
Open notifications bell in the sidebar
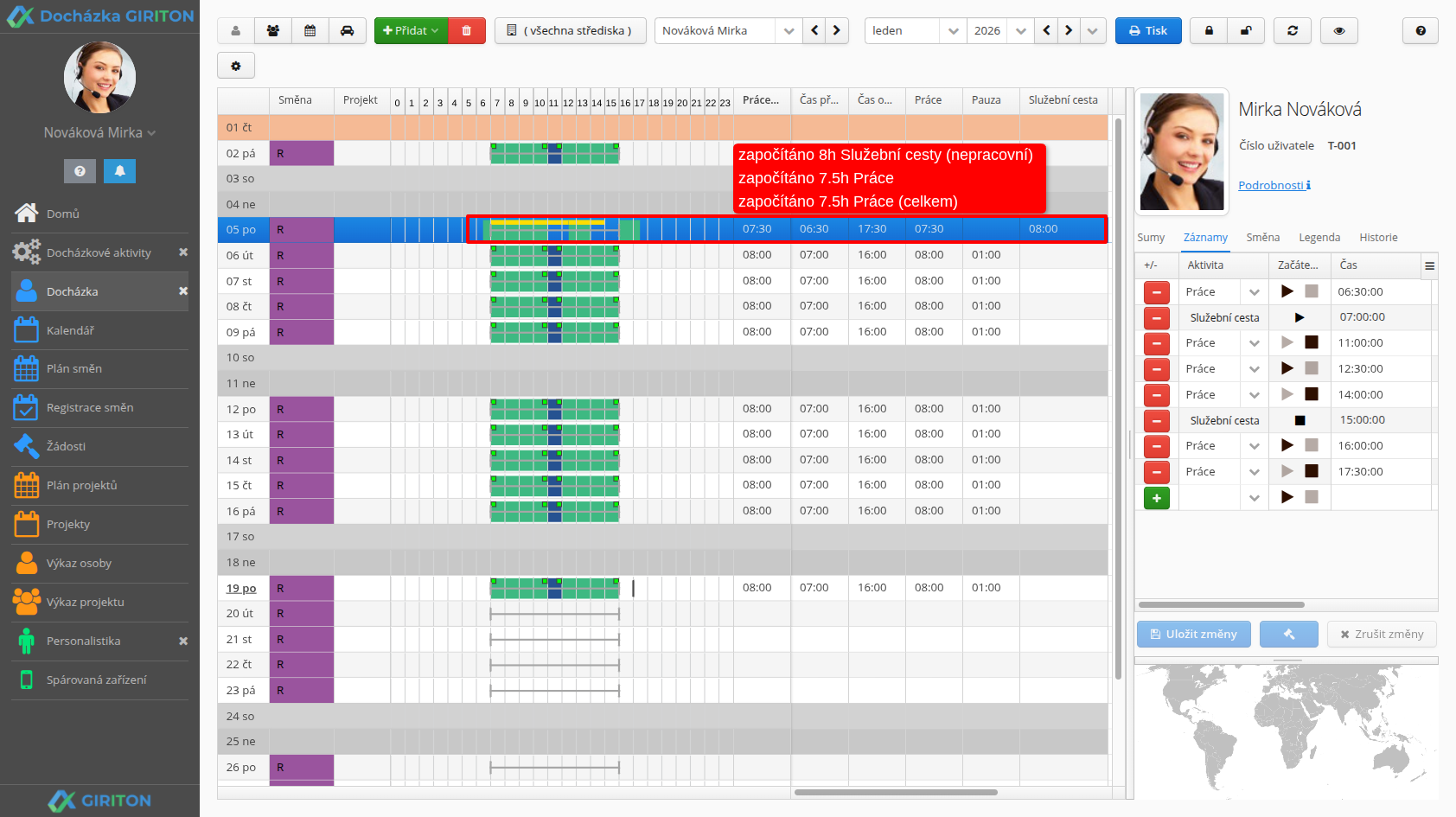[x=120, y=171]
